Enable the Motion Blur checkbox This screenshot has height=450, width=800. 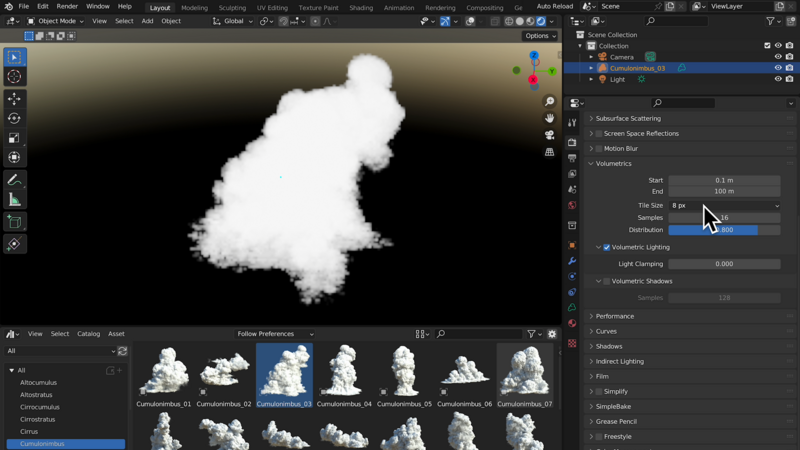(599, 148)
